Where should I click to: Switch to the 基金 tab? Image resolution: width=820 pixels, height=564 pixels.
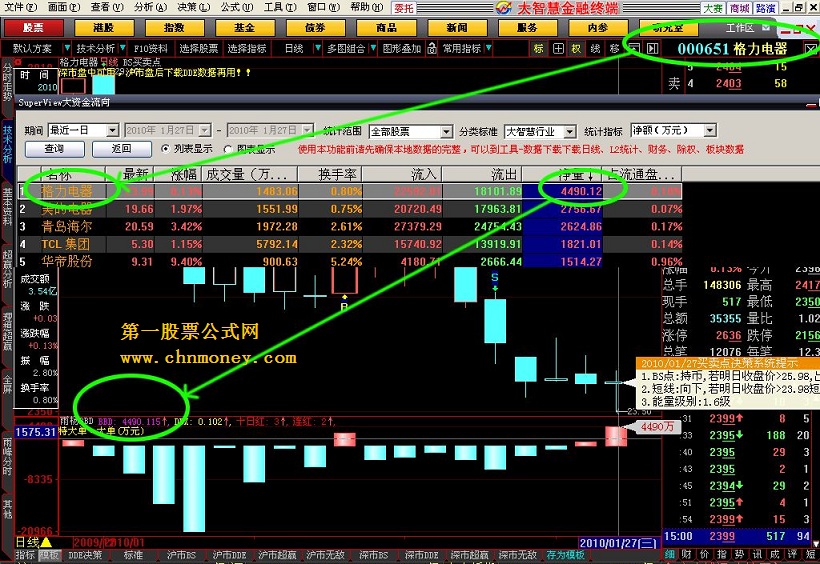(245, 27)
